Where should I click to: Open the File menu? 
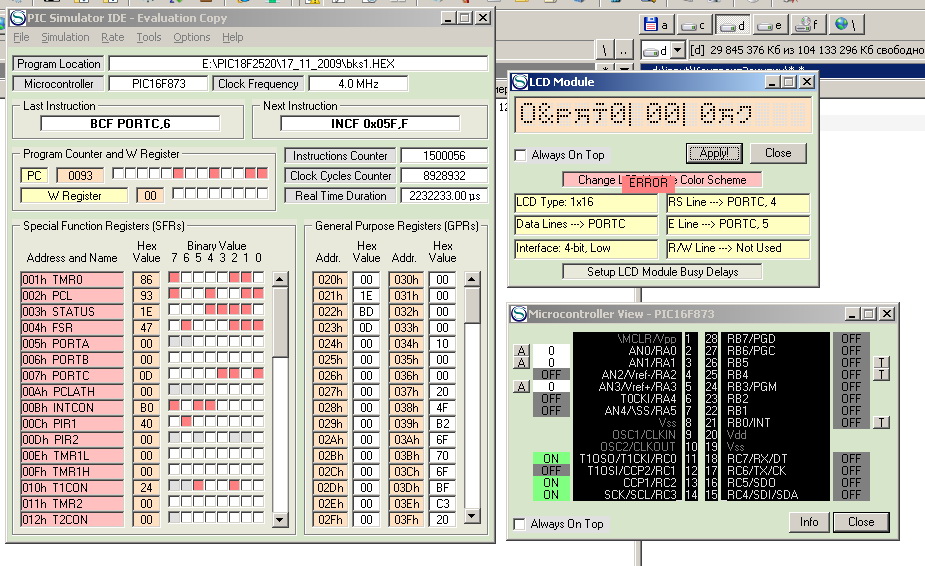(x=21, y=37)
